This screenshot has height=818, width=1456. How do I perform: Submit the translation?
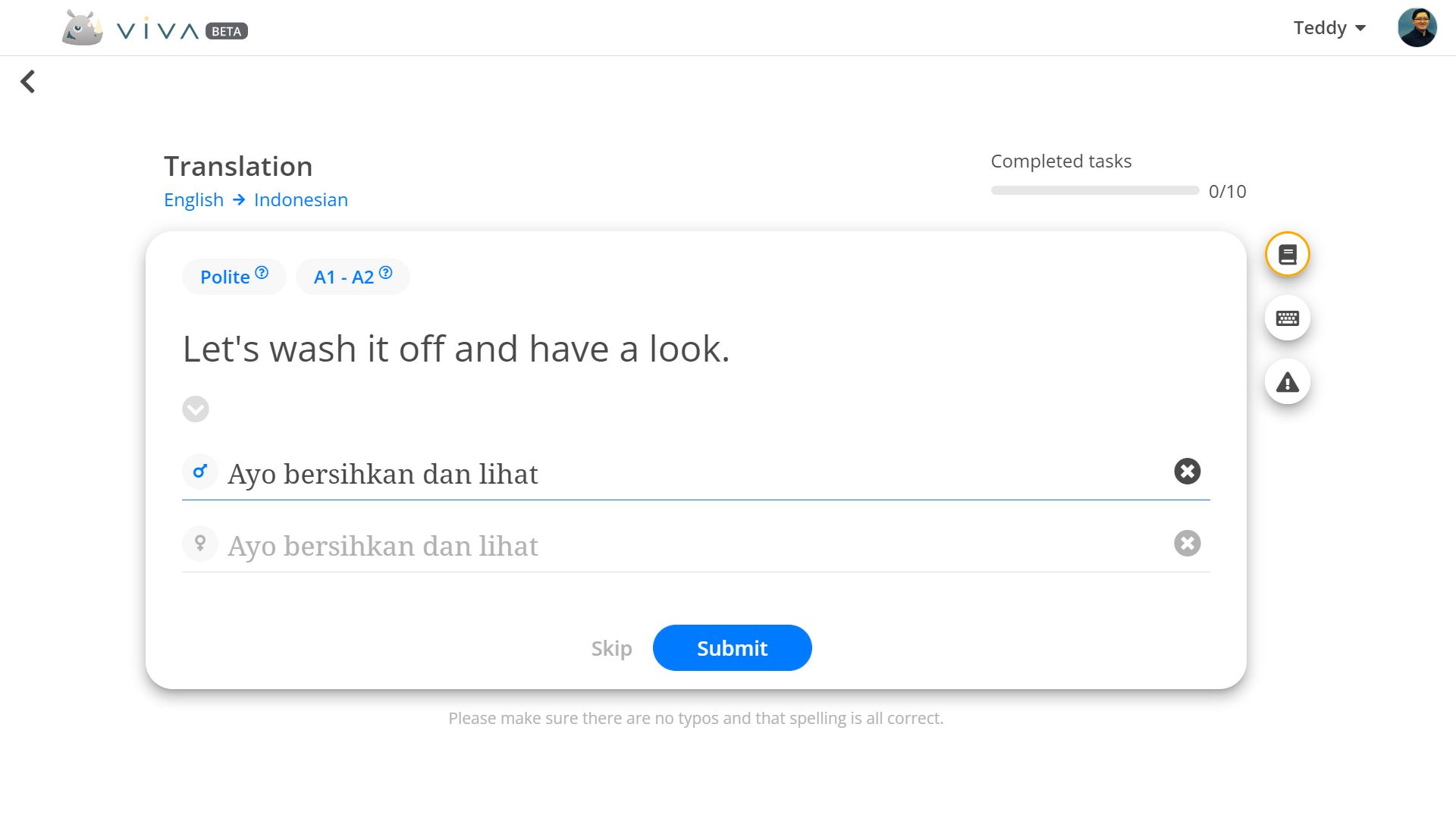pos(732,648)
